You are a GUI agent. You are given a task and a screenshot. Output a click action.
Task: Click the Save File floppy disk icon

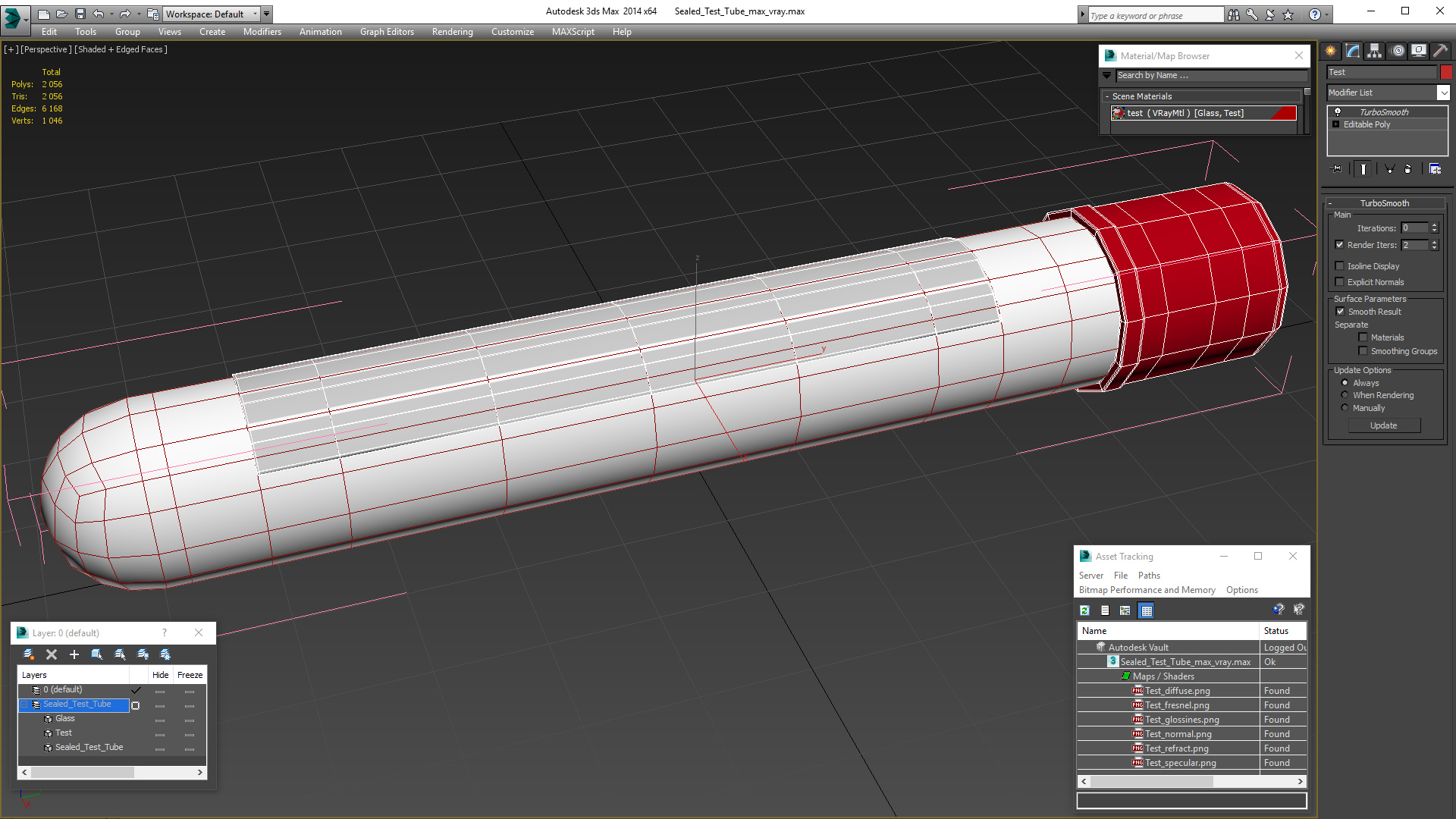[80, 14]
